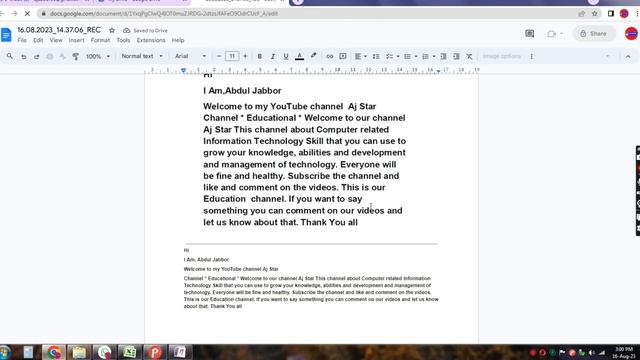
Task: Collapse the menus with the up chevron
Action: [x=628, y=56]
